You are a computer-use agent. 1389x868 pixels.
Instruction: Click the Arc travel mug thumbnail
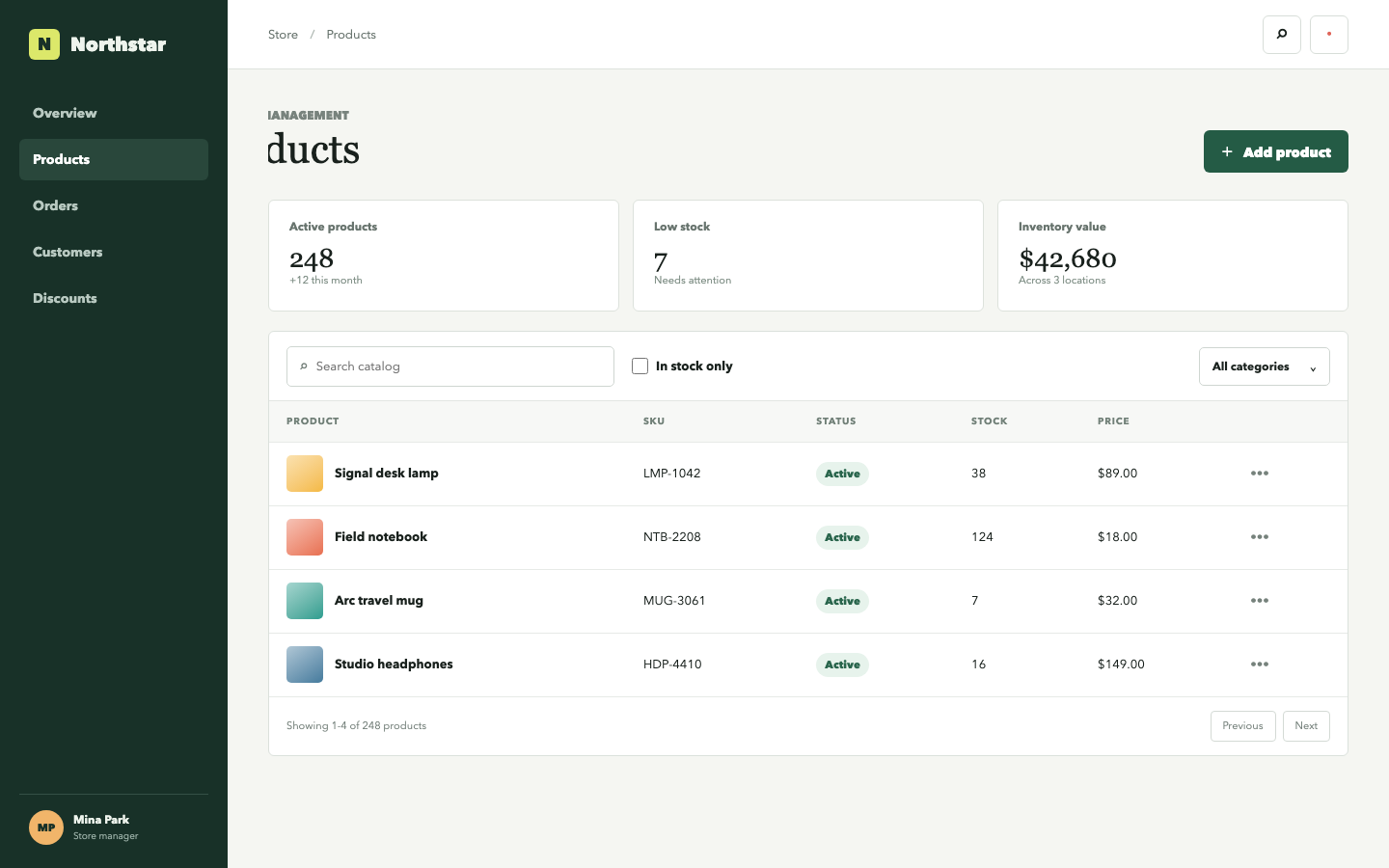tap(305, 601)
